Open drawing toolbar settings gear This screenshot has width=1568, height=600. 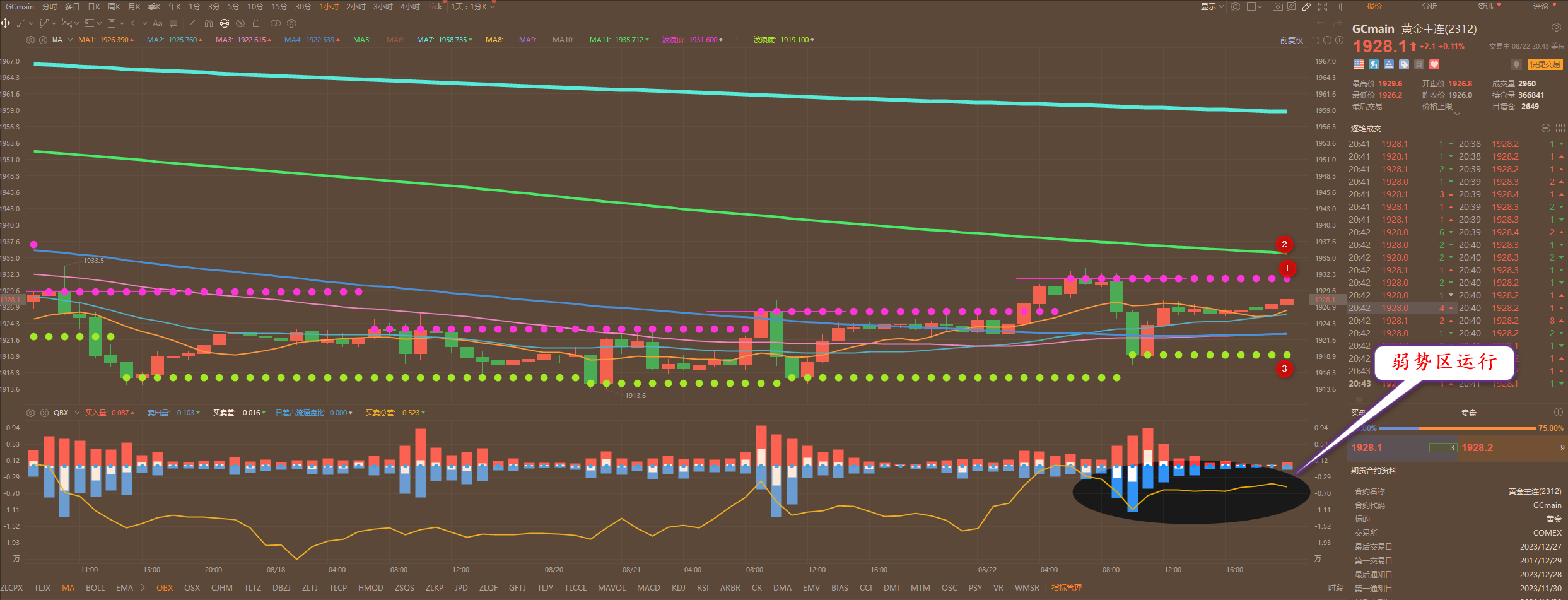point(291,23)
